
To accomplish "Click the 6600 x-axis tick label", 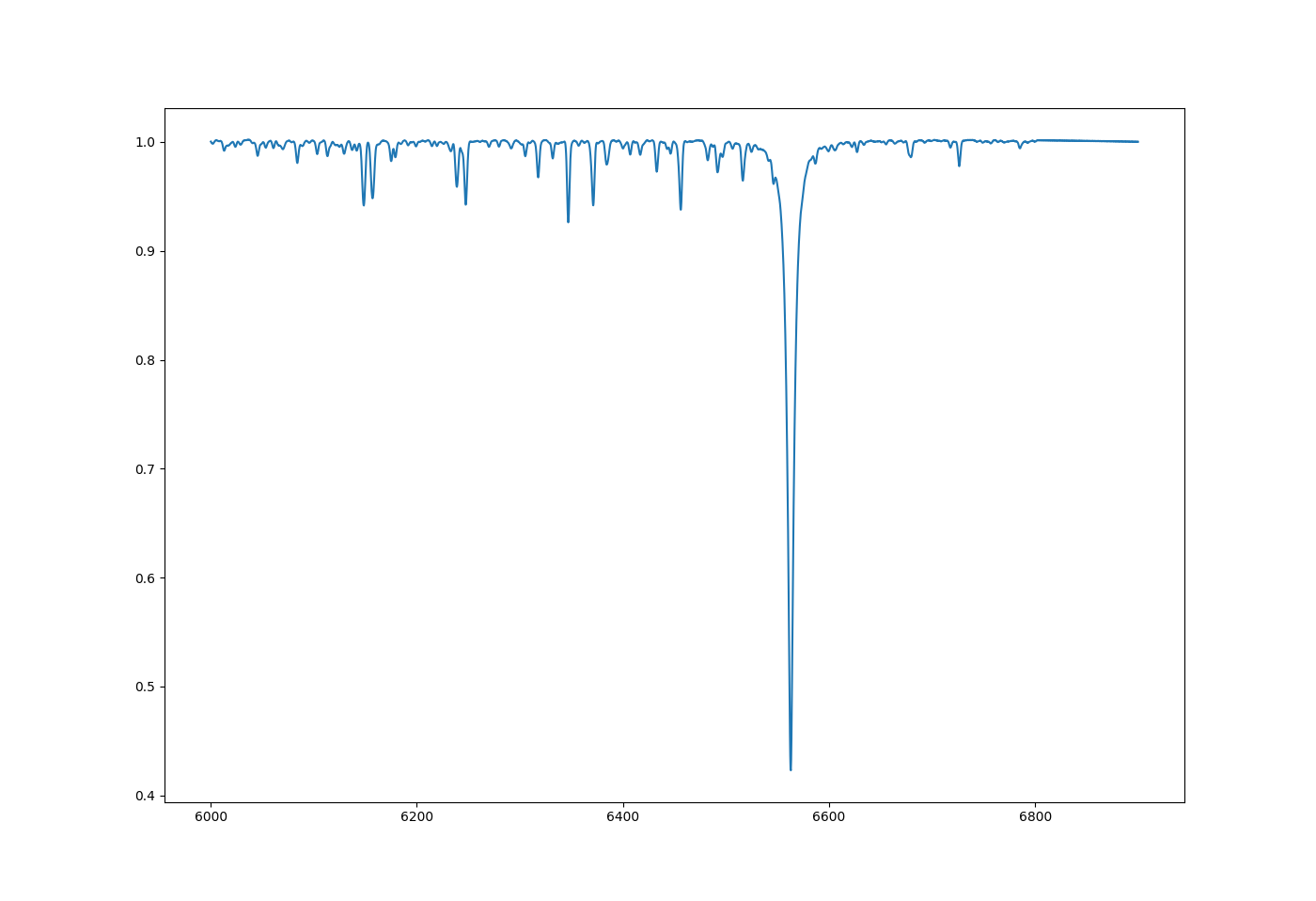I will pos(829,817).
